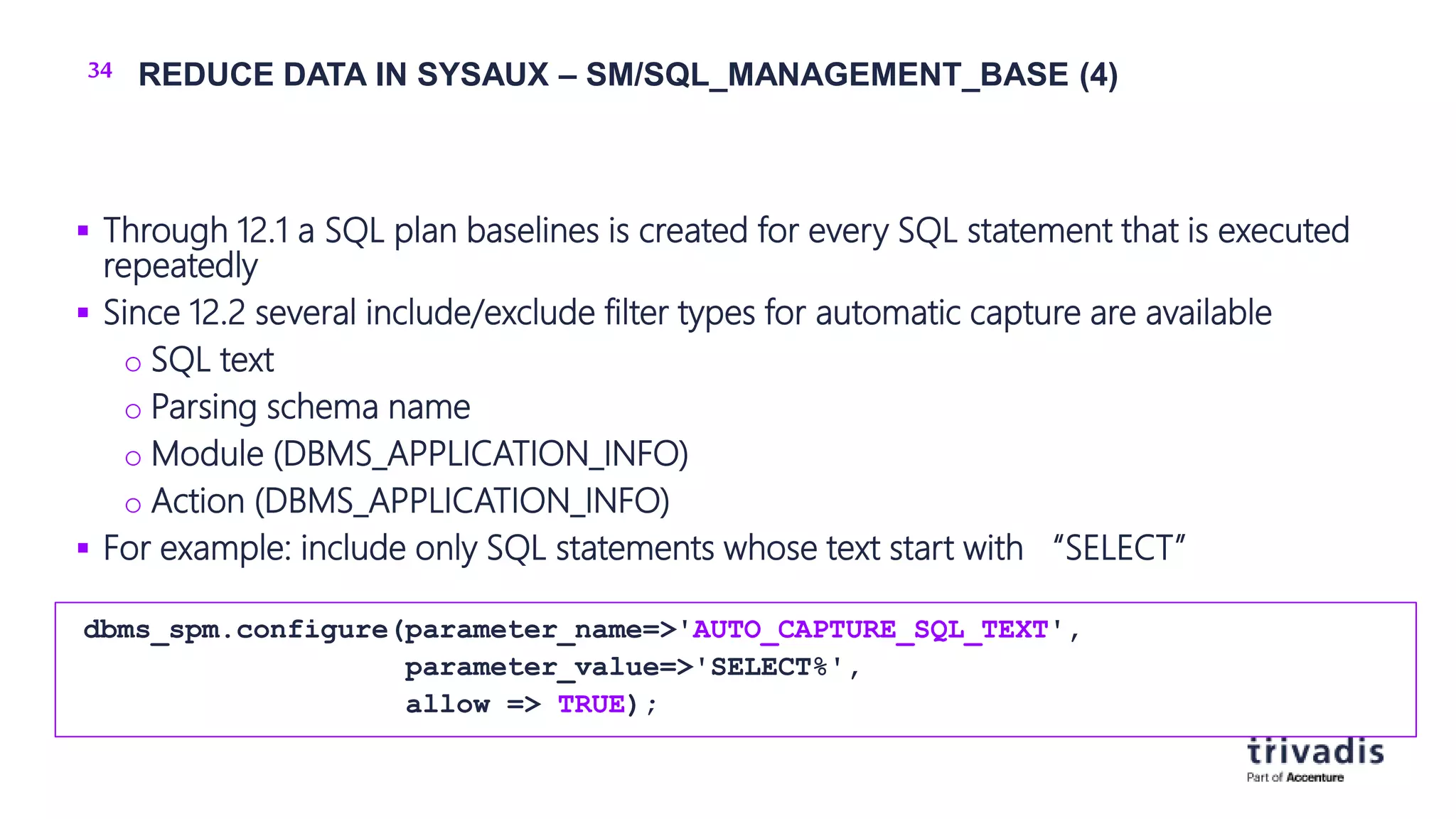Click the word 'repeatedly' on the wrapped line
The width and height of the screenshot is (1456, 819).
pyautogui.click(x=180, y=267)
